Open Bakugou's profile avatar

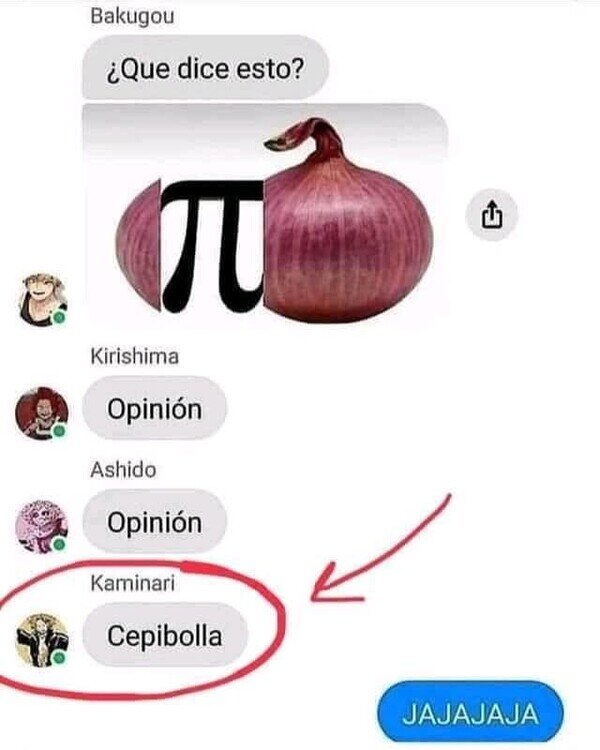point(42,300)
